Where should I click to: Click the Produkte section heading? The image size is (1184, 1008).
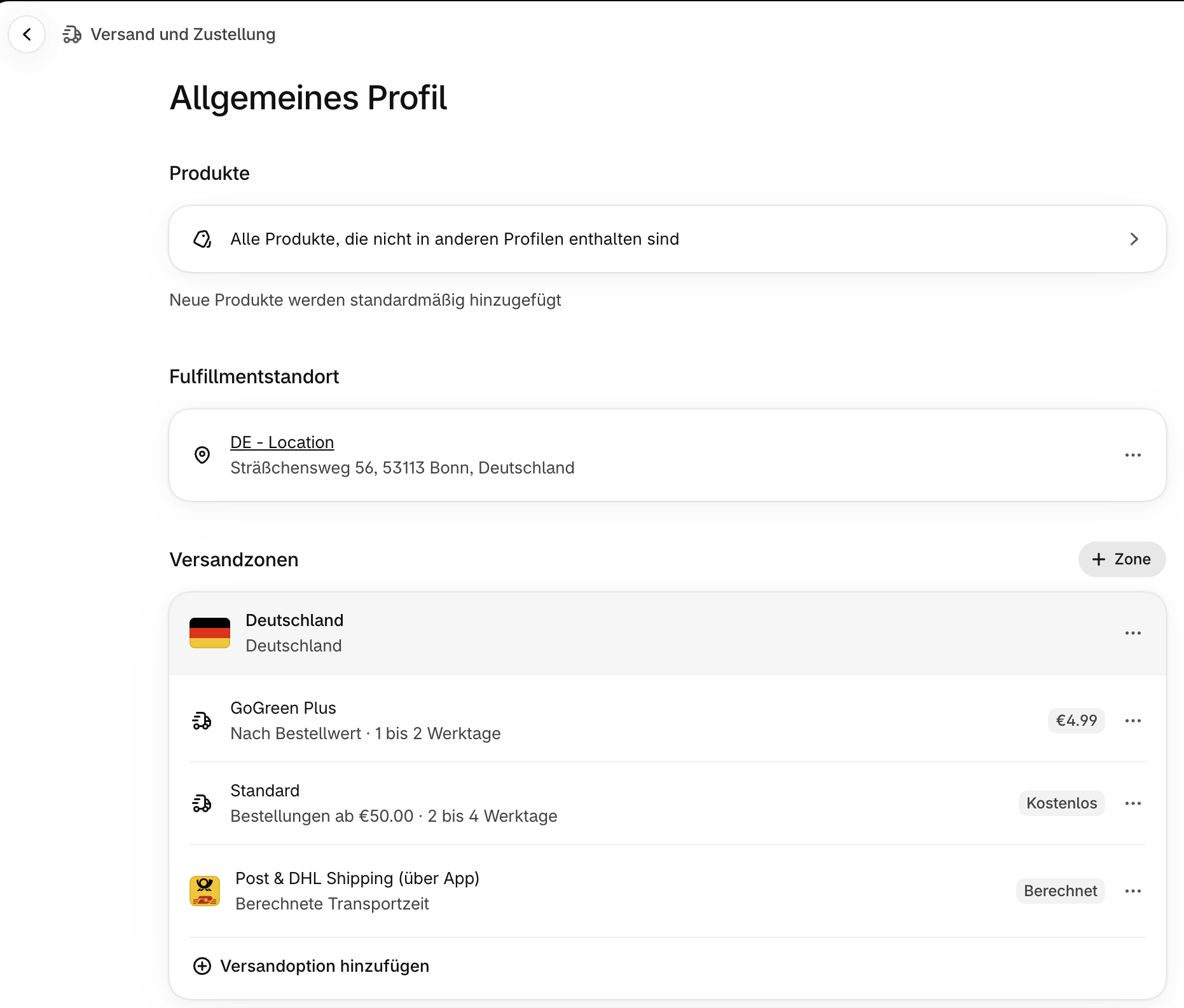point(209,174)
